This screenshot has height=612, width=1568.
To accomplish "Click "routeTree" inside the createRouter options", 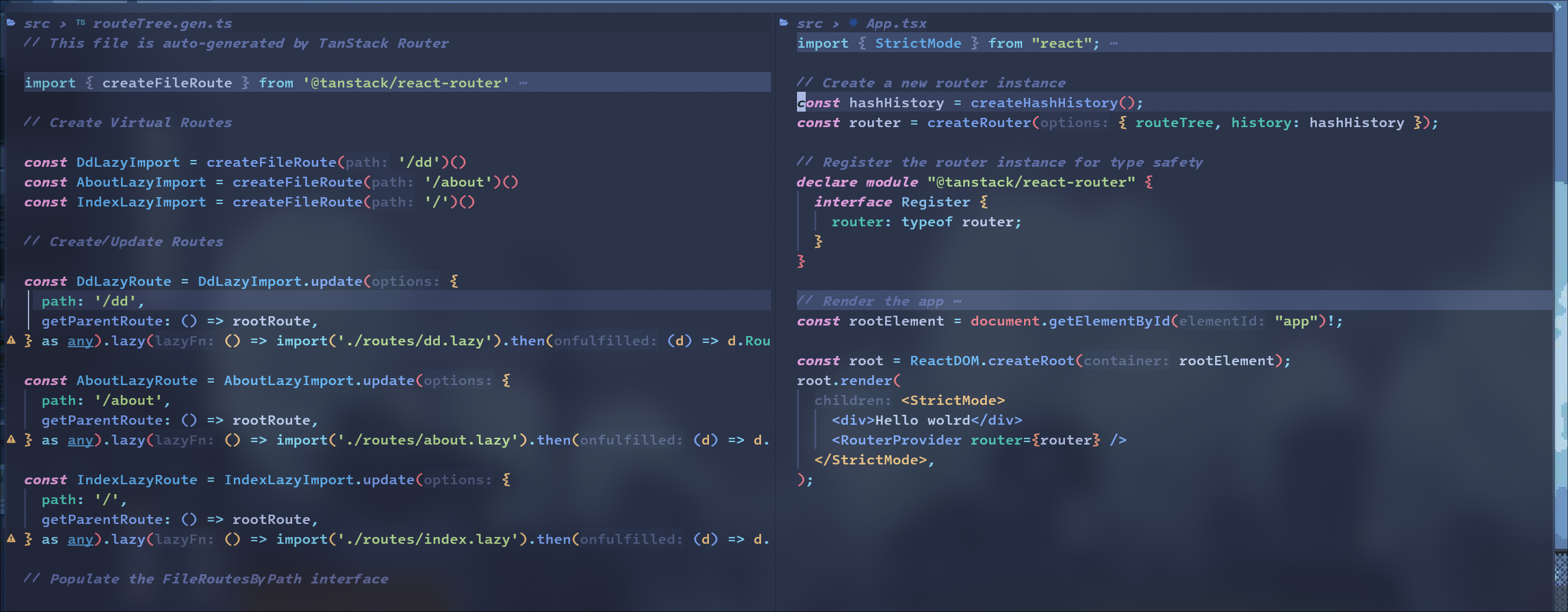I will [1174, 123].
